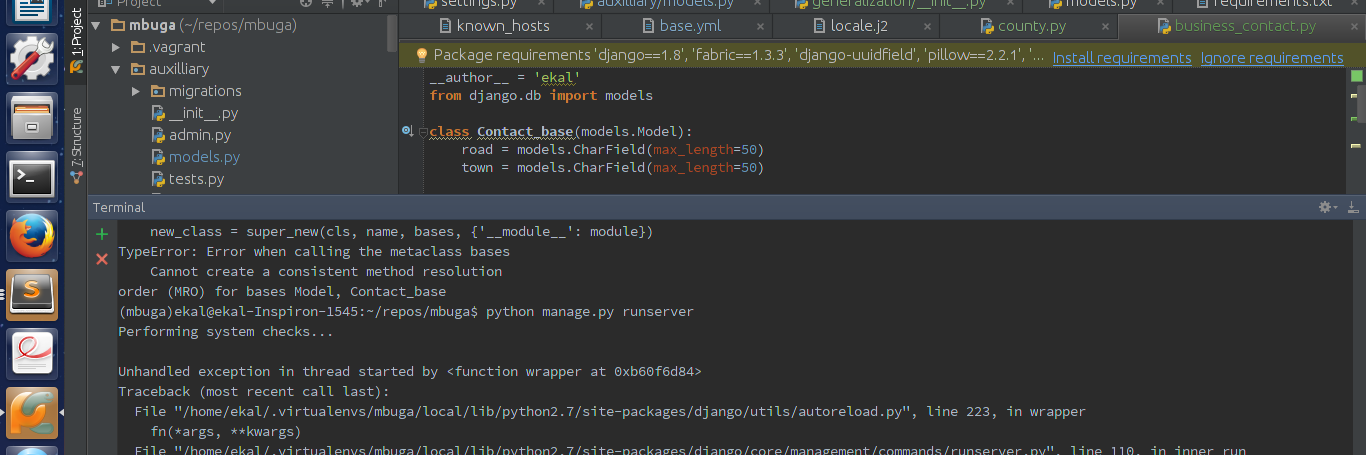This screenshot has height=455, width=1366.
Task: Launch Firefox from the dock
Action: 33,236
